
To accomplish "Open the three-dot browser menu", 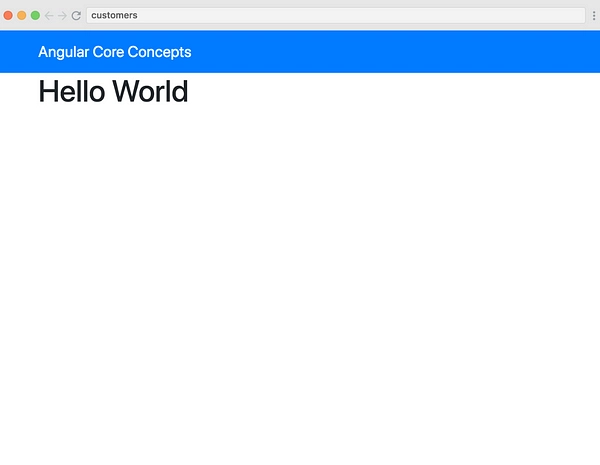I will pos(593,16).
